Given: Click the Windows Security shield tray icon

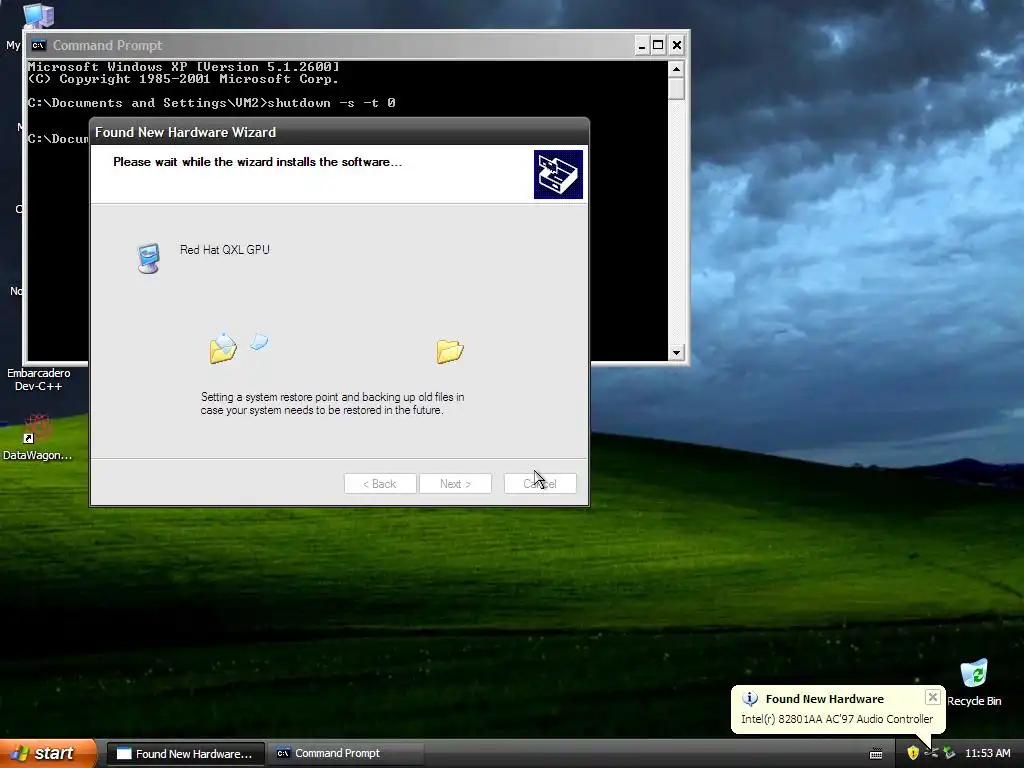Looking at the screenshot, I should tap(913, 753).
